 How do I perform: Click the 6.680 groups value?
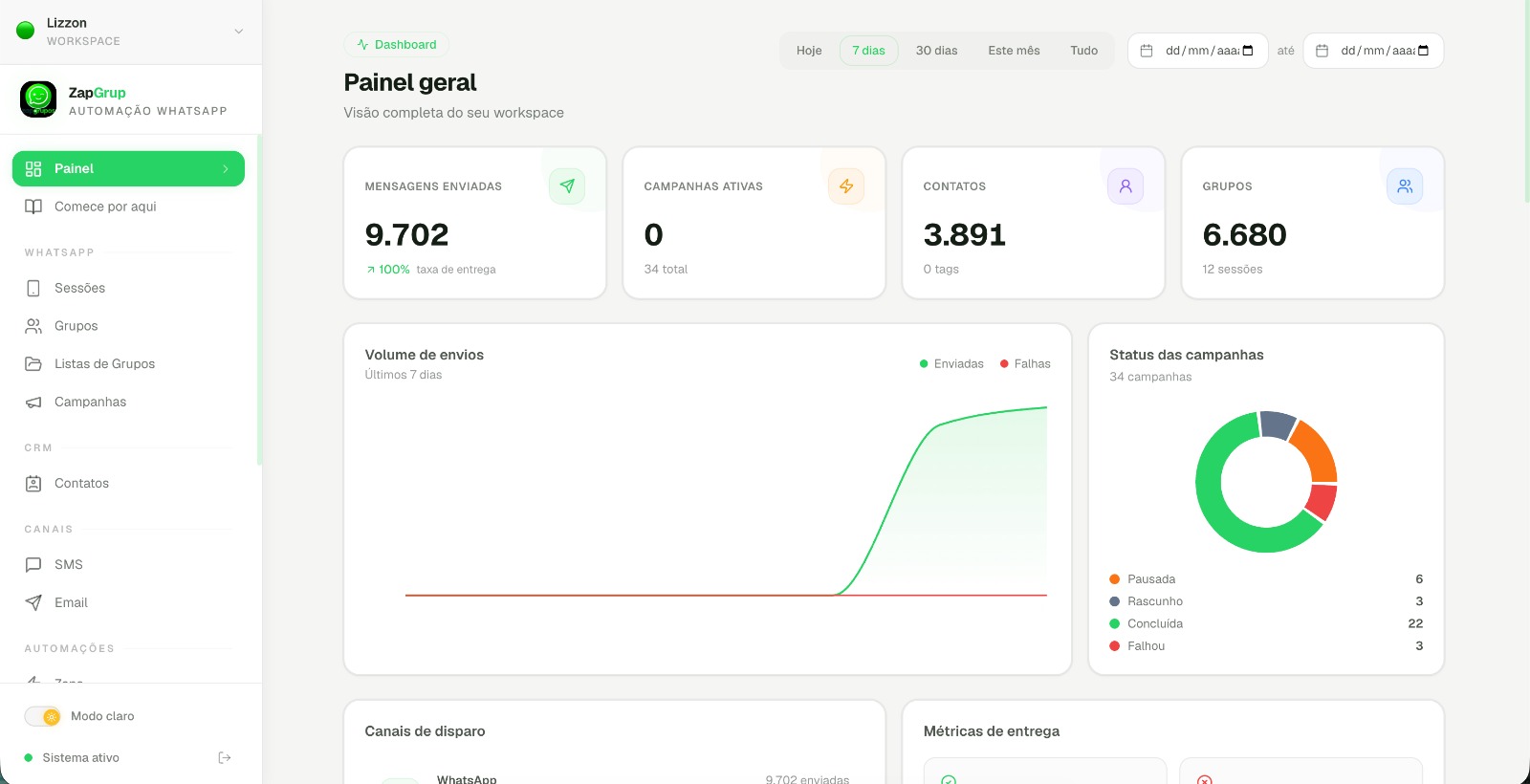click(1244, 235)
